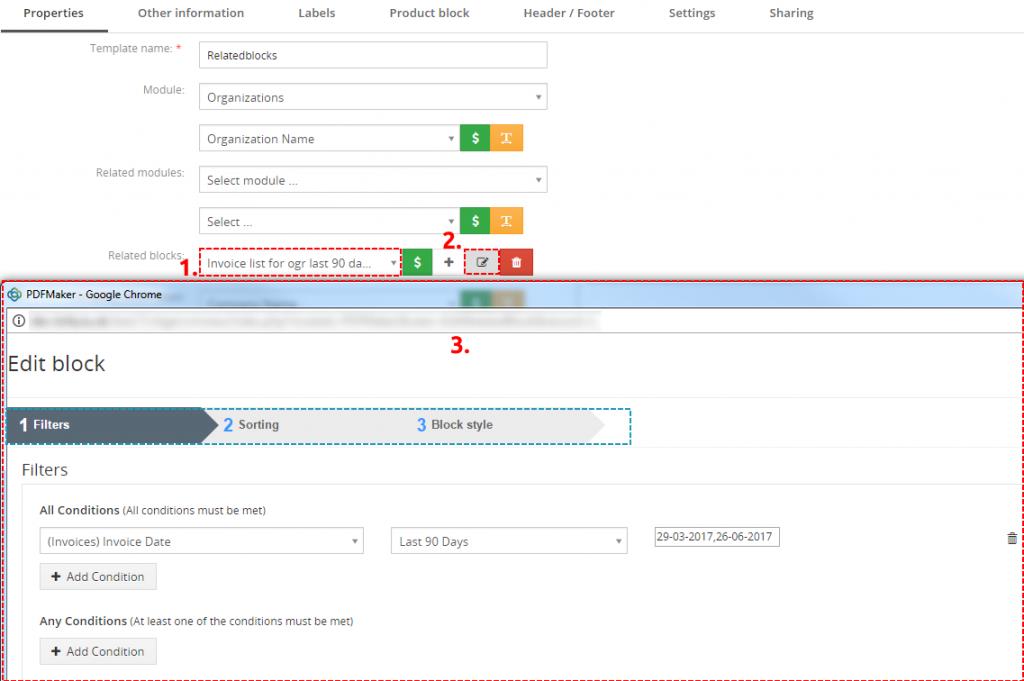
Task: Add Condition under Any Conditions
Action: click(x=98, y=652)
